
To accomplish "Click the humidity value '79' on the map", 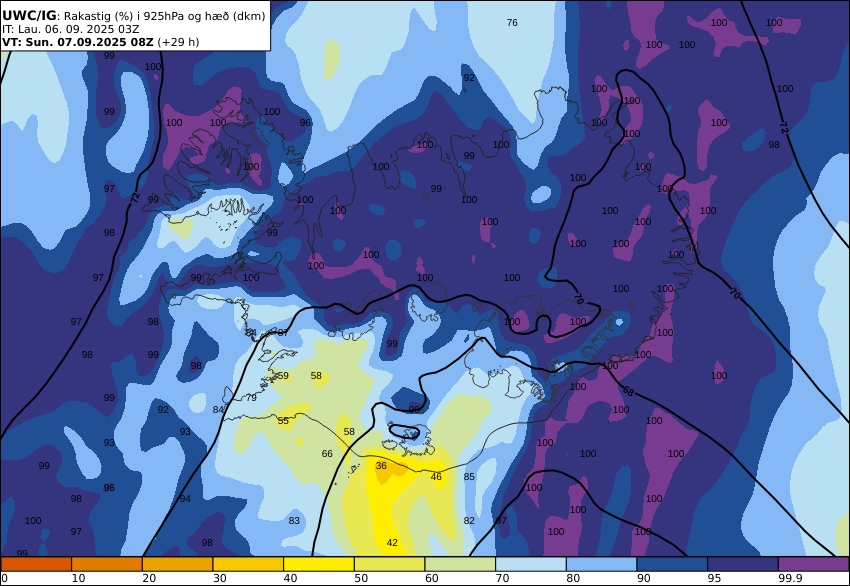I will [251, 398].
